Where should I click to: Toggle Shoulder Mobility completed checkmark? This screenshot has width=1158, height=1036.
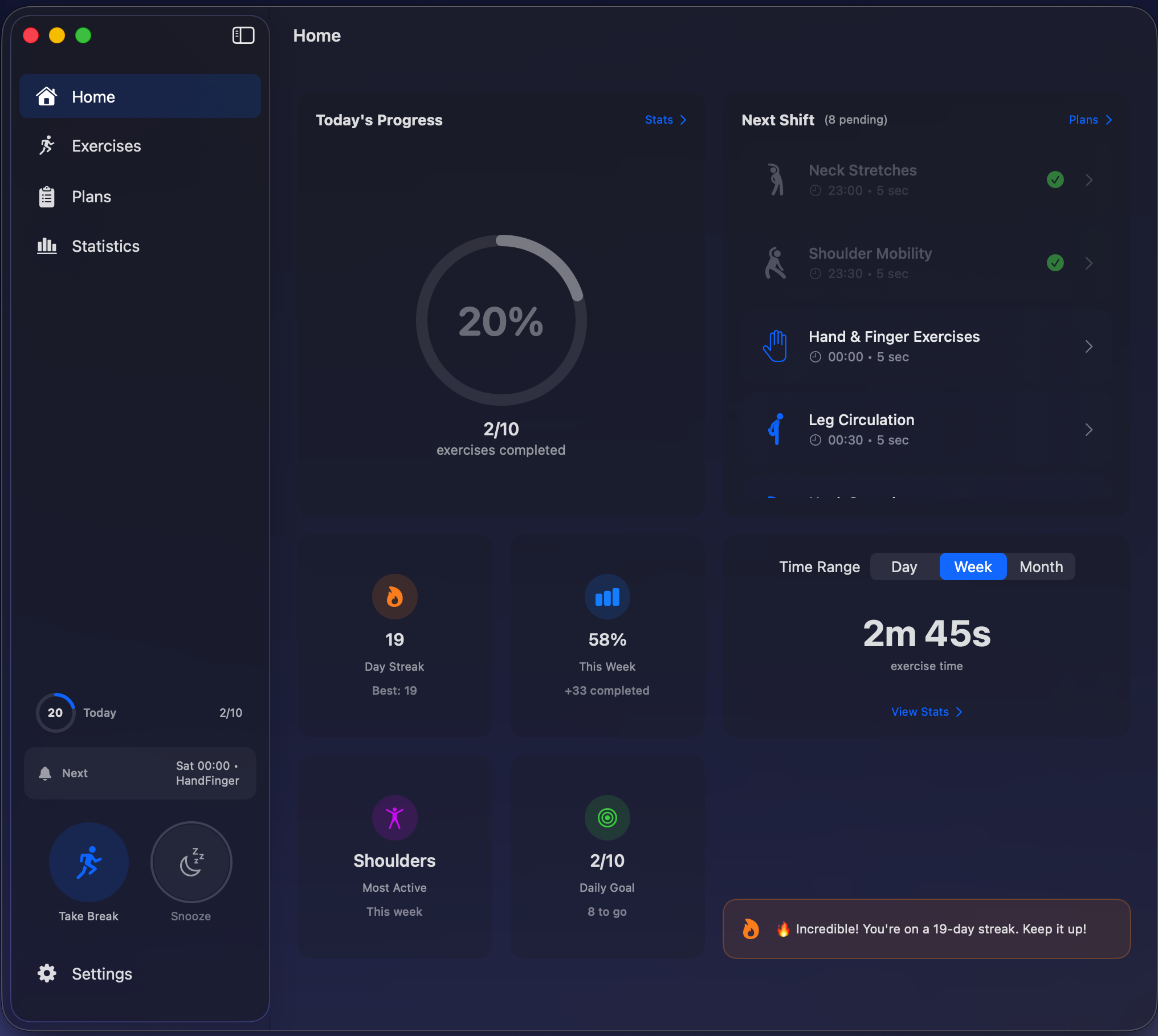(1055, 263)
